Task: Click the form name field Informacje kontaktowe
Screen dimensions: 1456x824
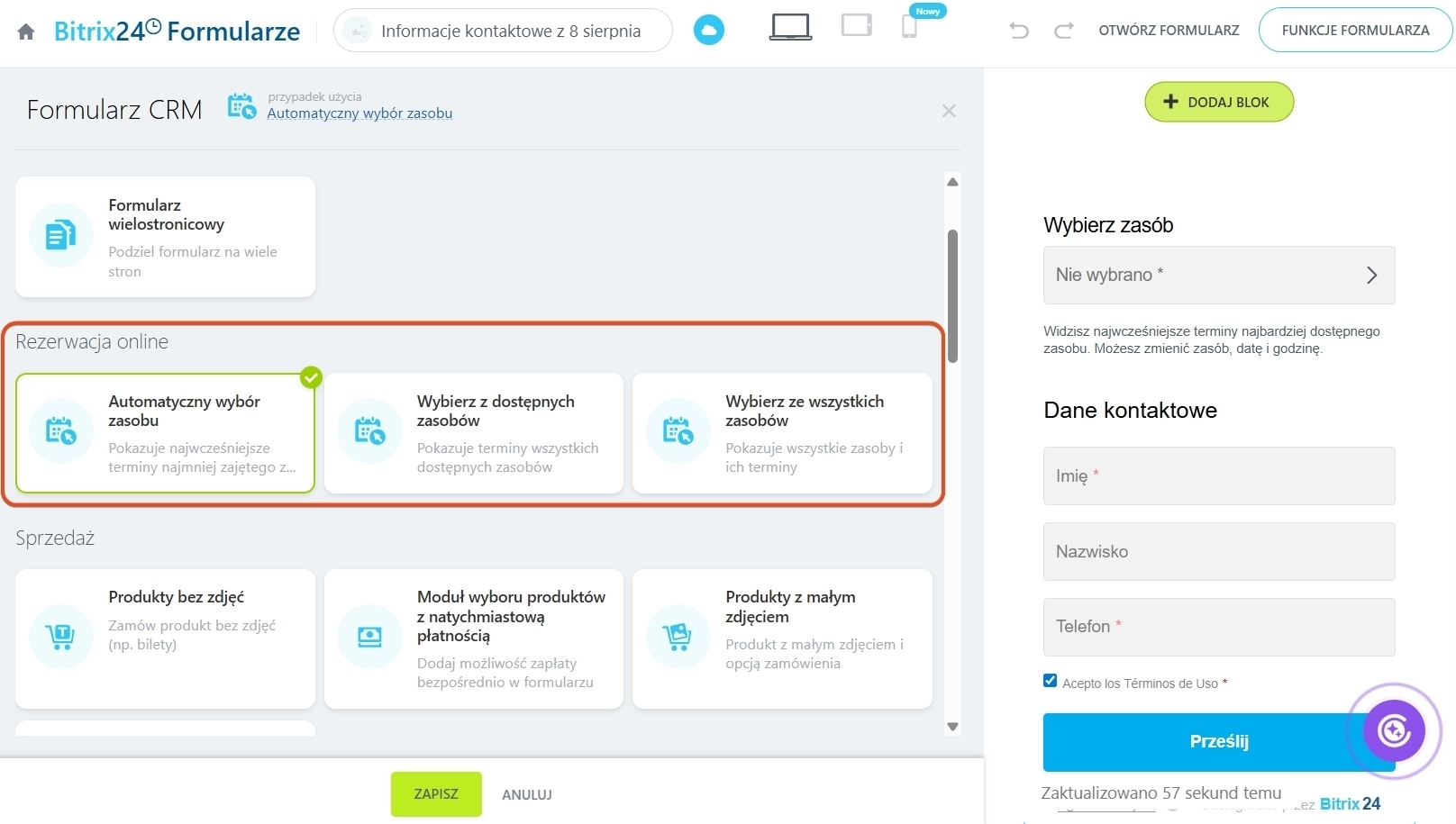Action: [x=503, y=31]
